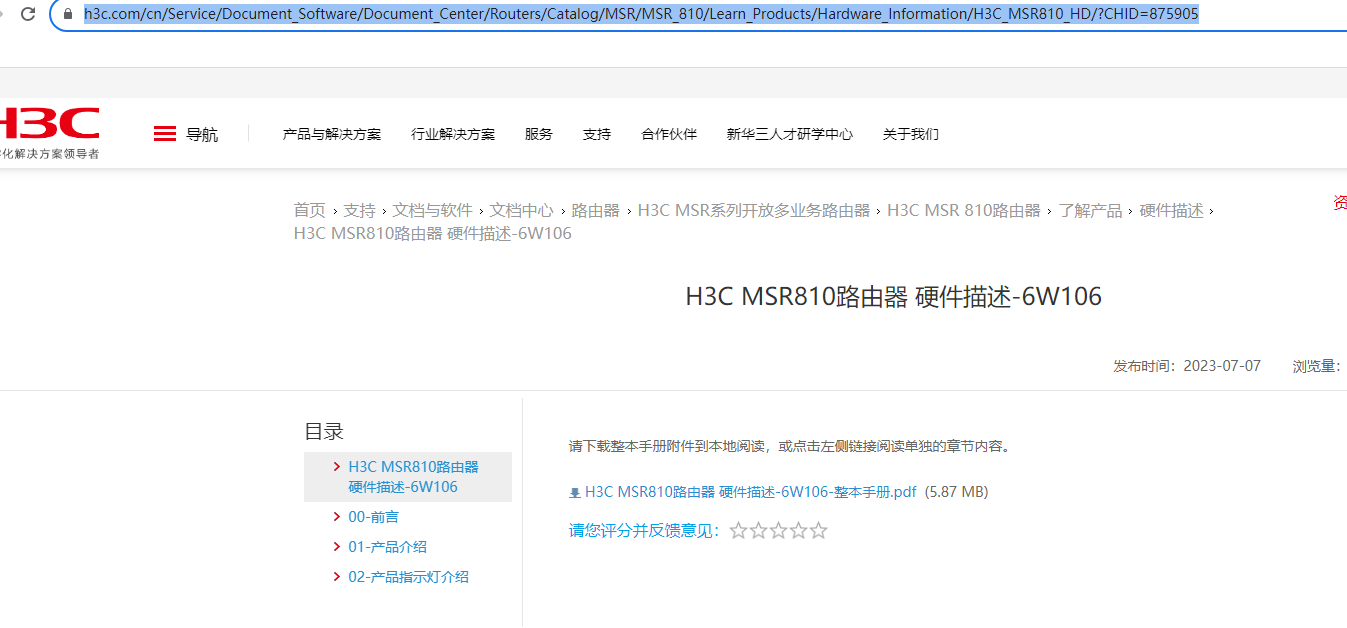Click the 了解产品 breadcrumb link
1347x628 pixels.
pyautogui.click(x=1090, y=210)
